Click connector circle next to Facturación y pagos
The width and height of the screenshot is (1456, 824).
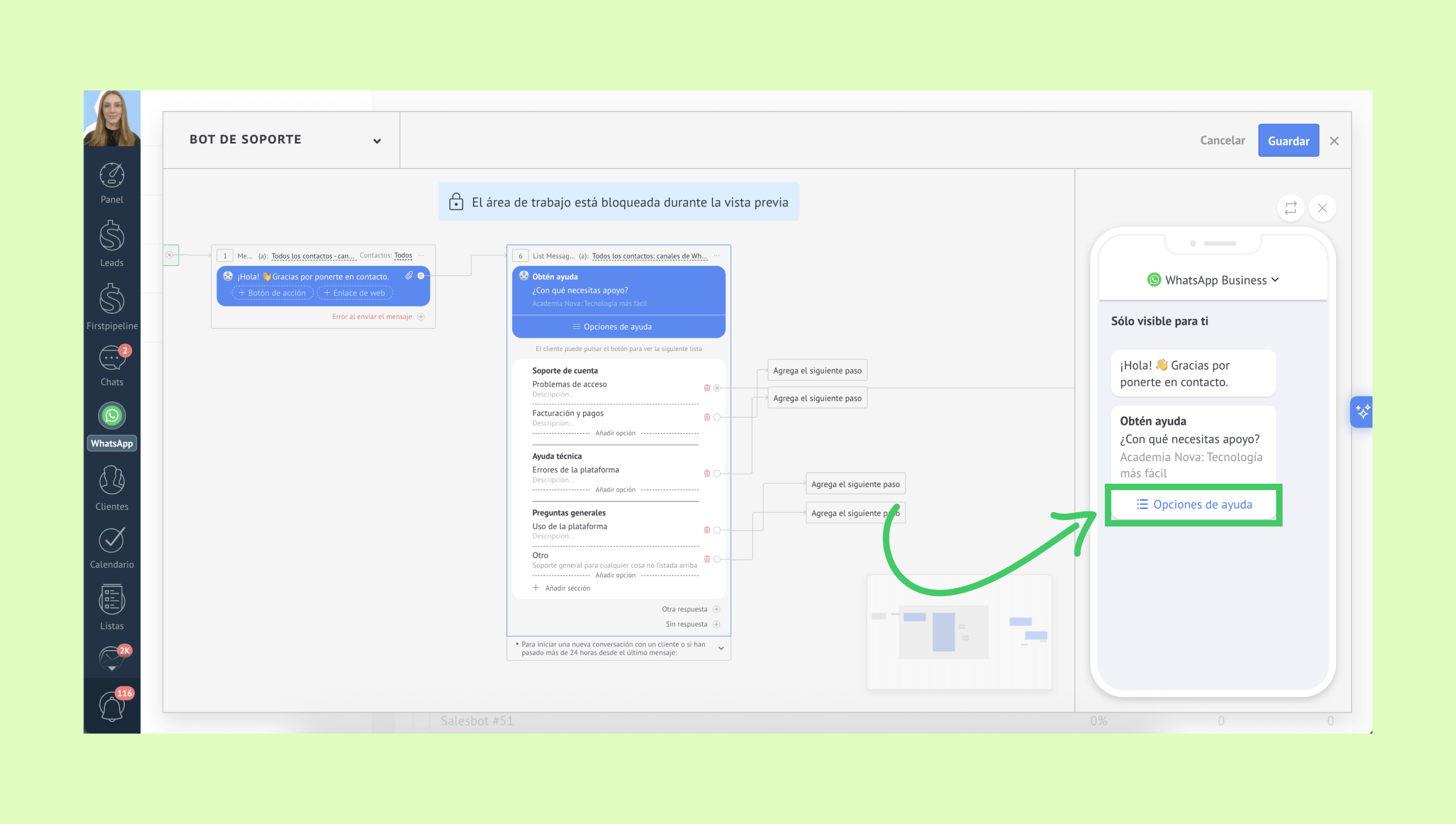click(717, 418)
